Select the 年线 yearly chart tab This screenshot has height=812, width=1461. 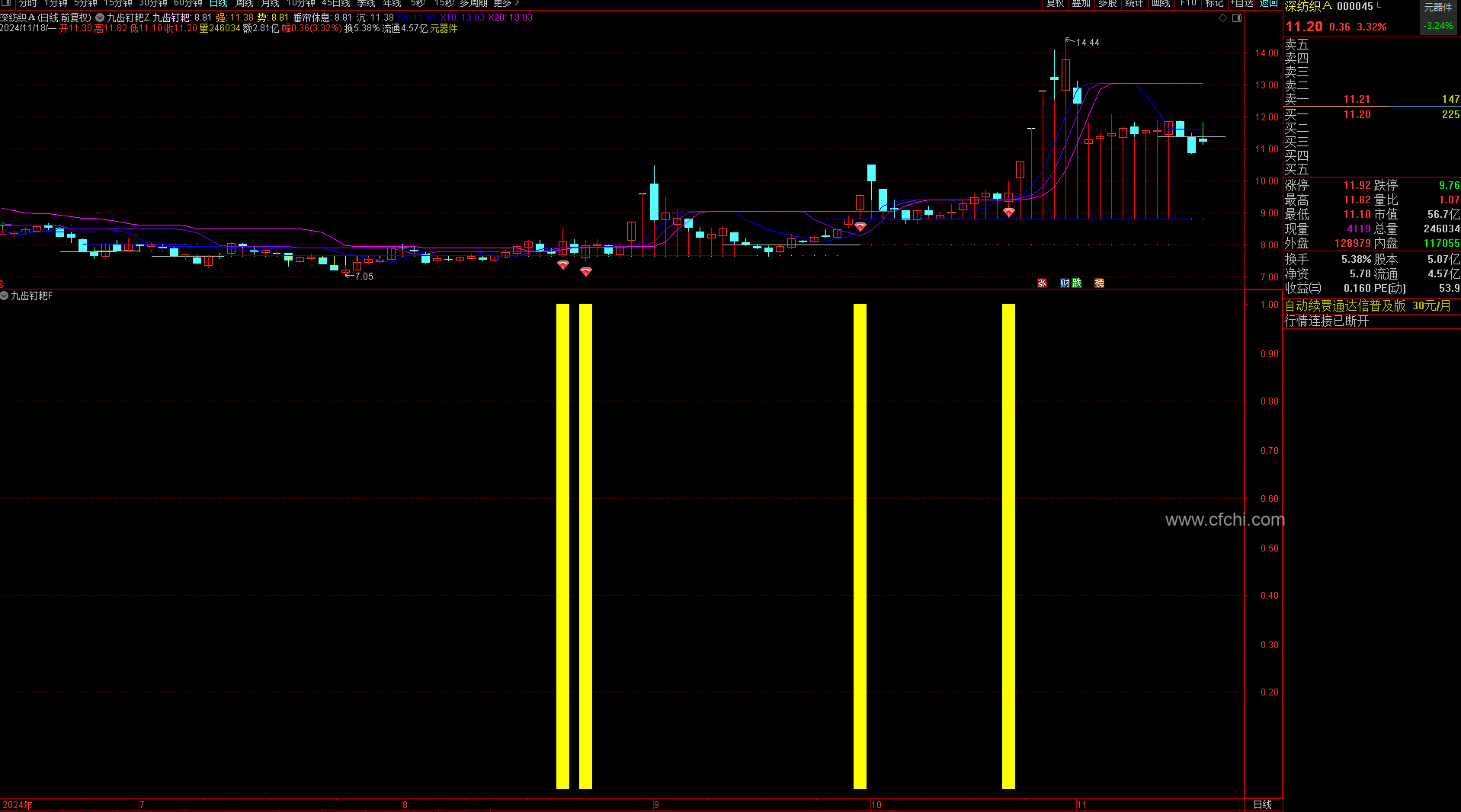[392, 4]
